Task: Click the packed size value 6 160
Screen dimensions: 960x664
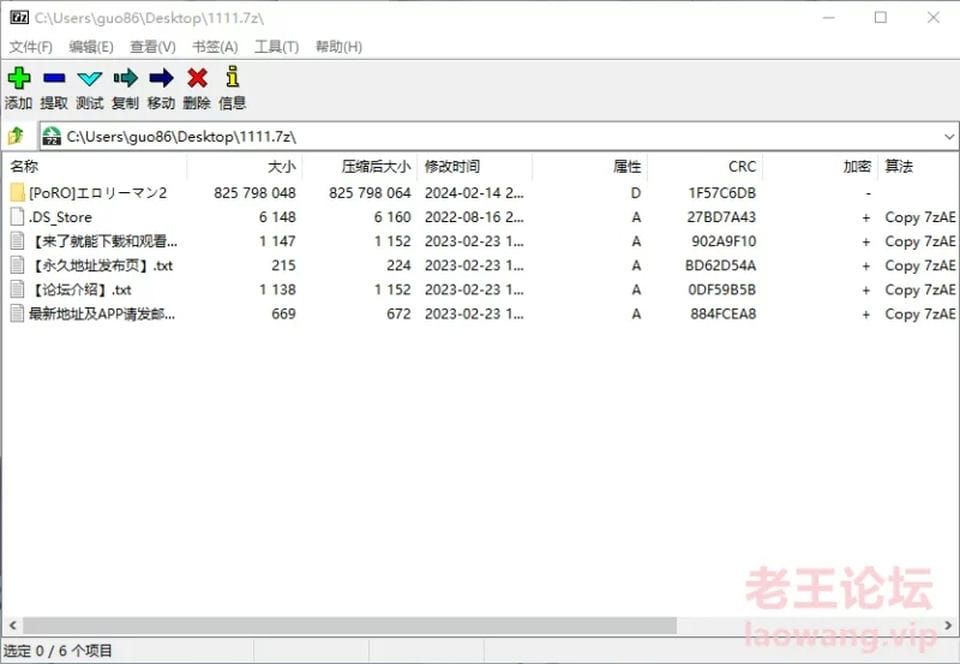Action: 392,217
